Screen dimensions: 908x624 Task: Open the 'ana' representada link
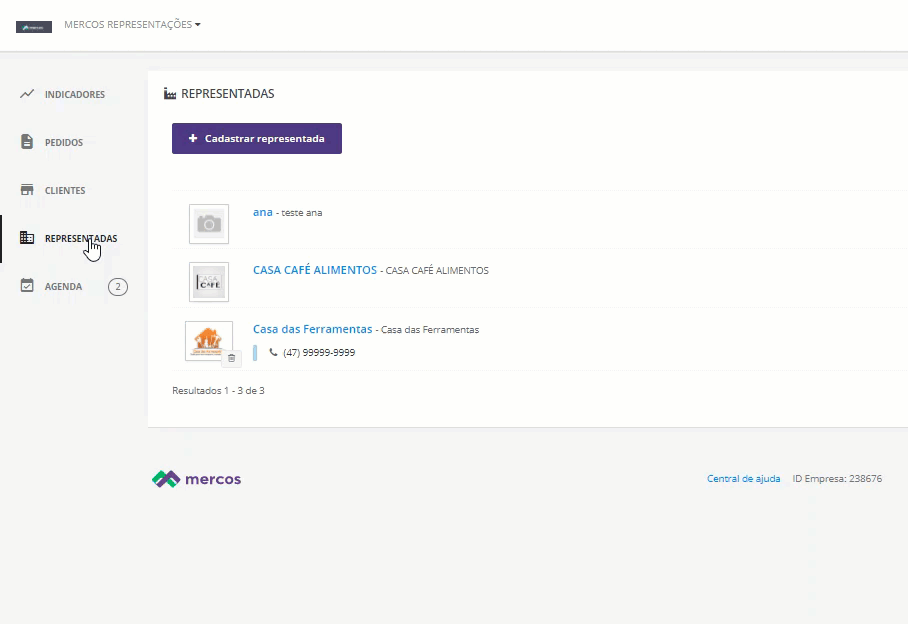point(262,212)
